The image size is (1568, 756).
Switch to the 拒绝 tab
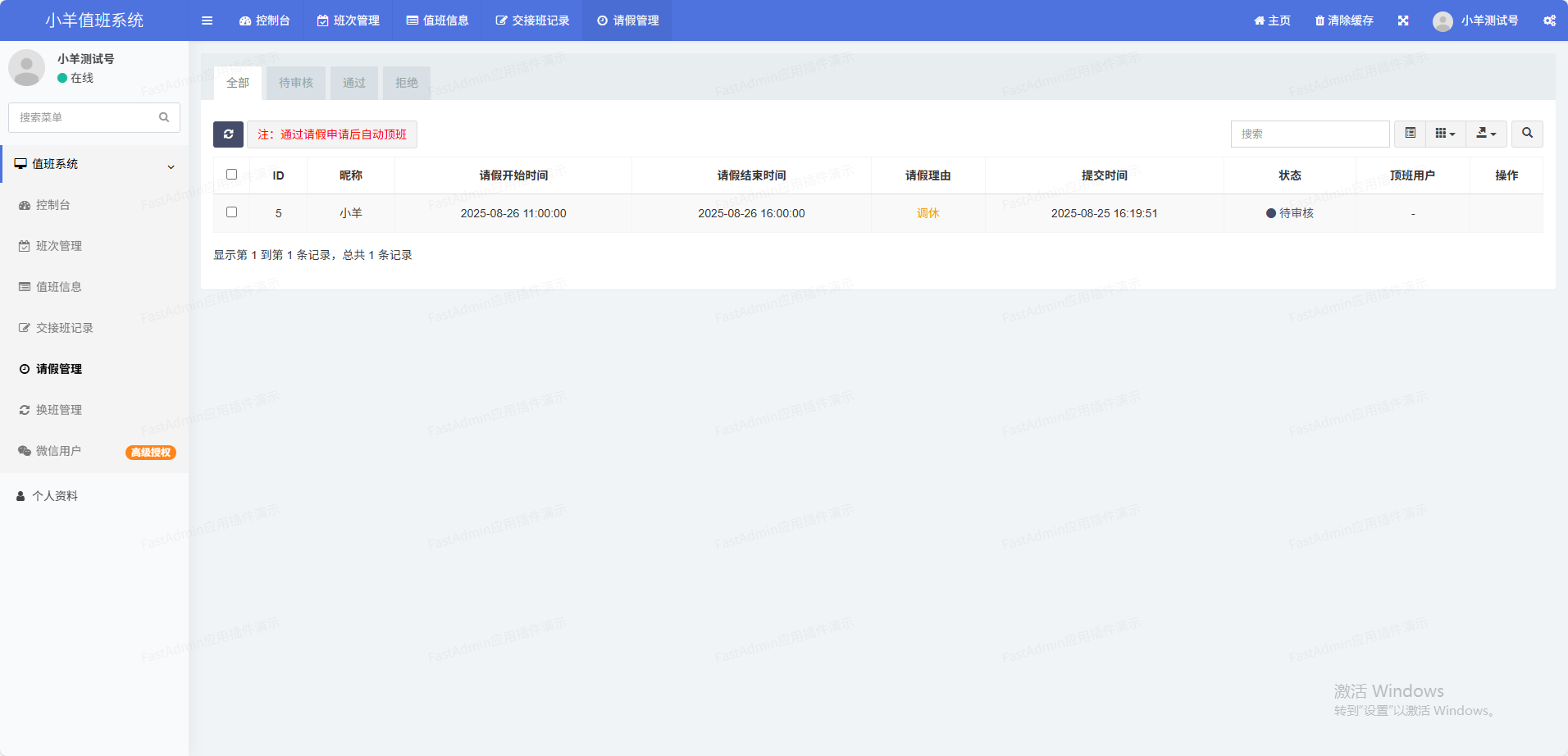pos(406,83)
